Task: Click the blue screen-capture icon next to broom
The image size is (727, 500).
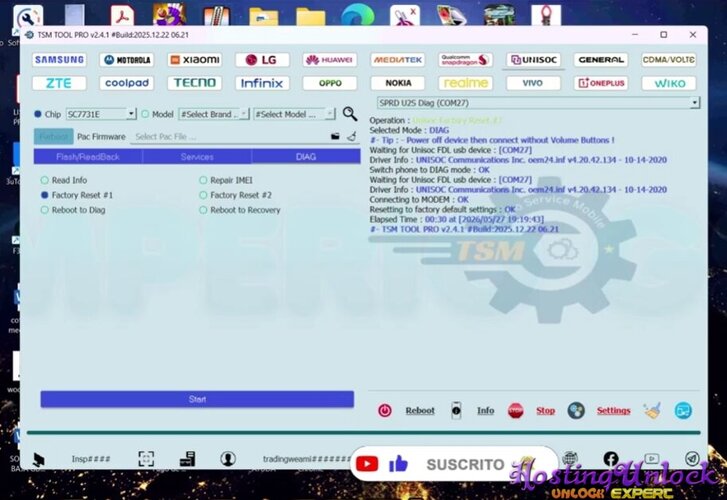Action: point(683,410)
